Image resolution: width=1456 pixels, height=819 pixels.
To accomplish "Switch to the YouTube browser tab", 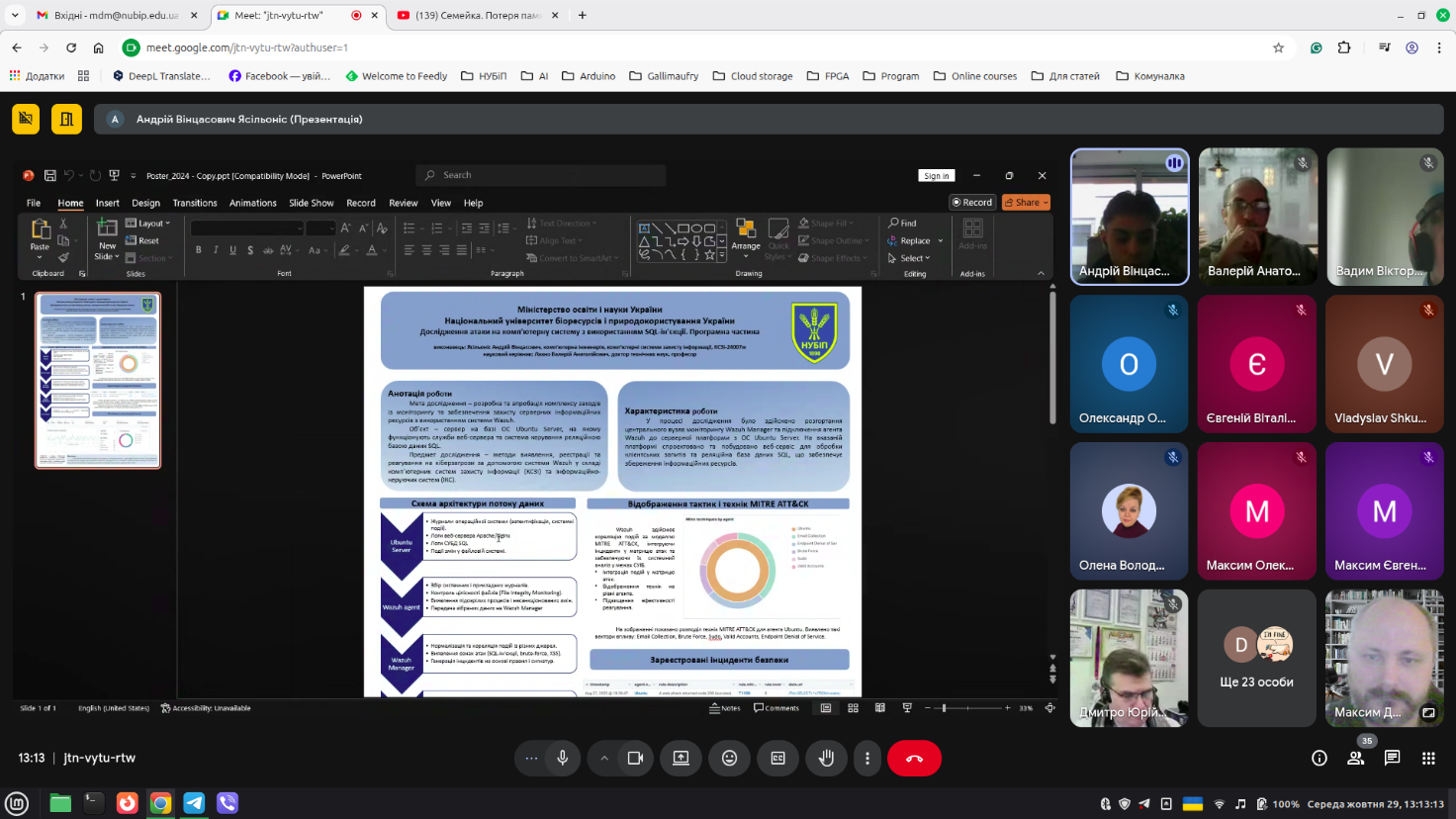I will (x=478, y=15).
